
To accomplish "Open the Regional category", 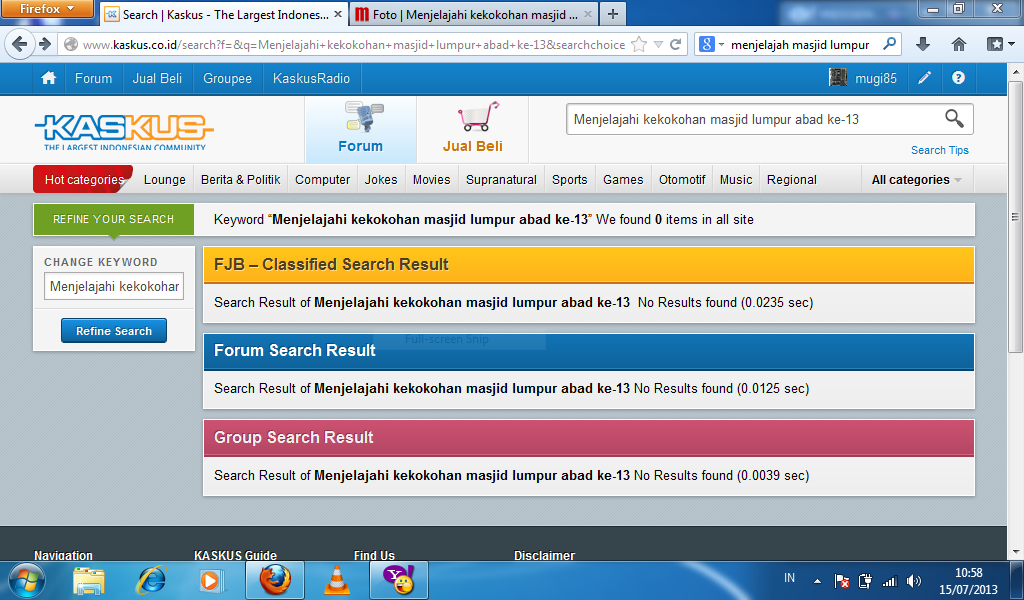I will pos(792,180).
